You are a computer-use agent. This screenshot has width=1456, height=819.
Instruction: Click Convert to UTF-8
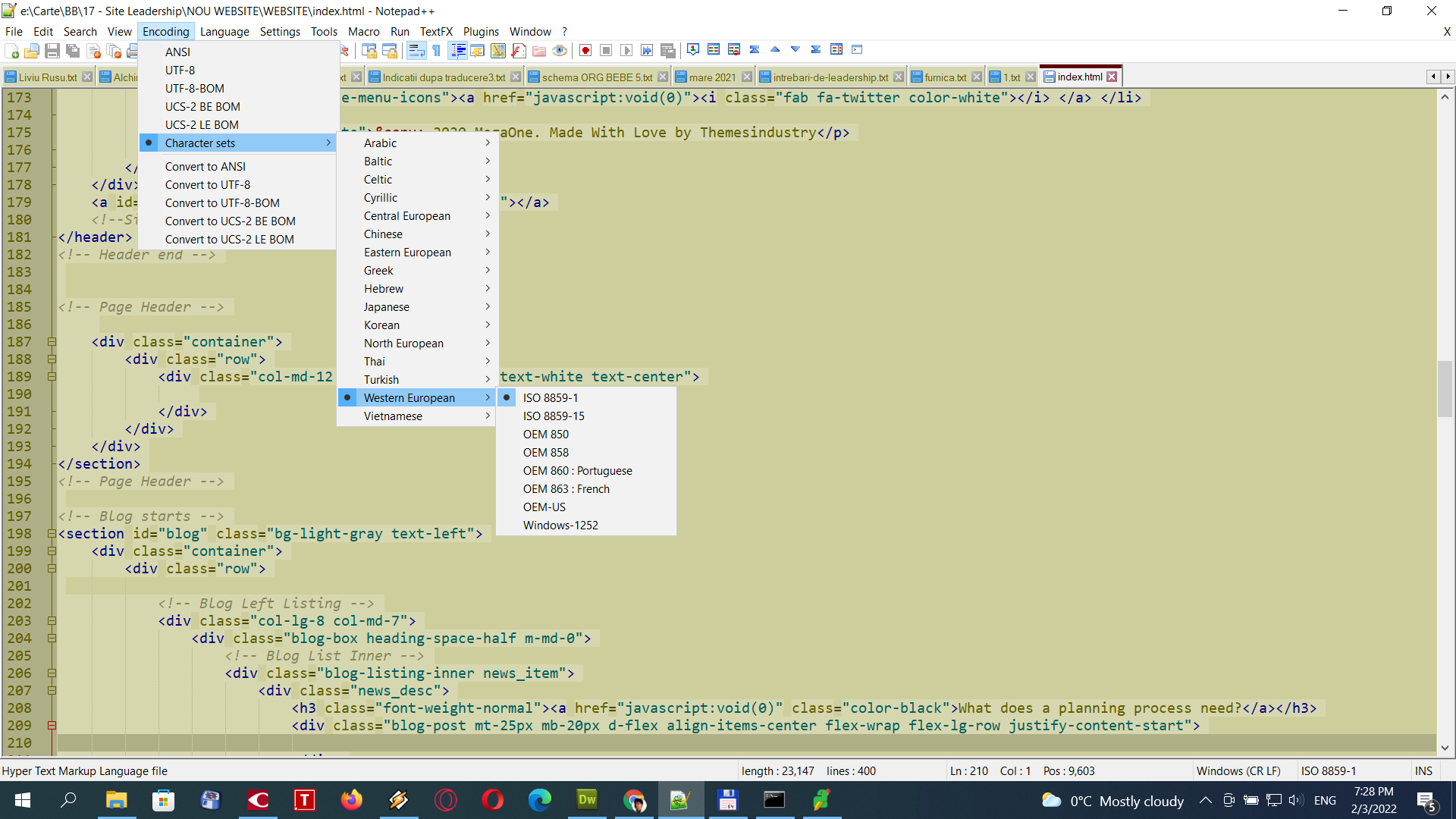(237, 184)
